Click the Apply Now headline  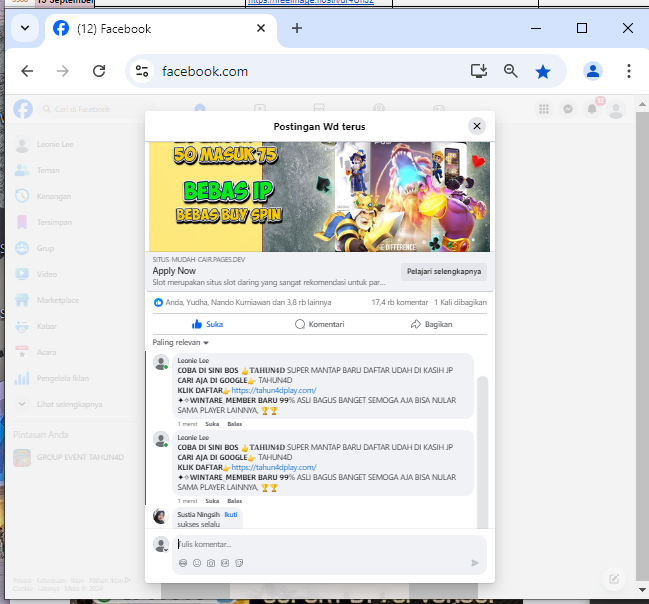[174, 271]
